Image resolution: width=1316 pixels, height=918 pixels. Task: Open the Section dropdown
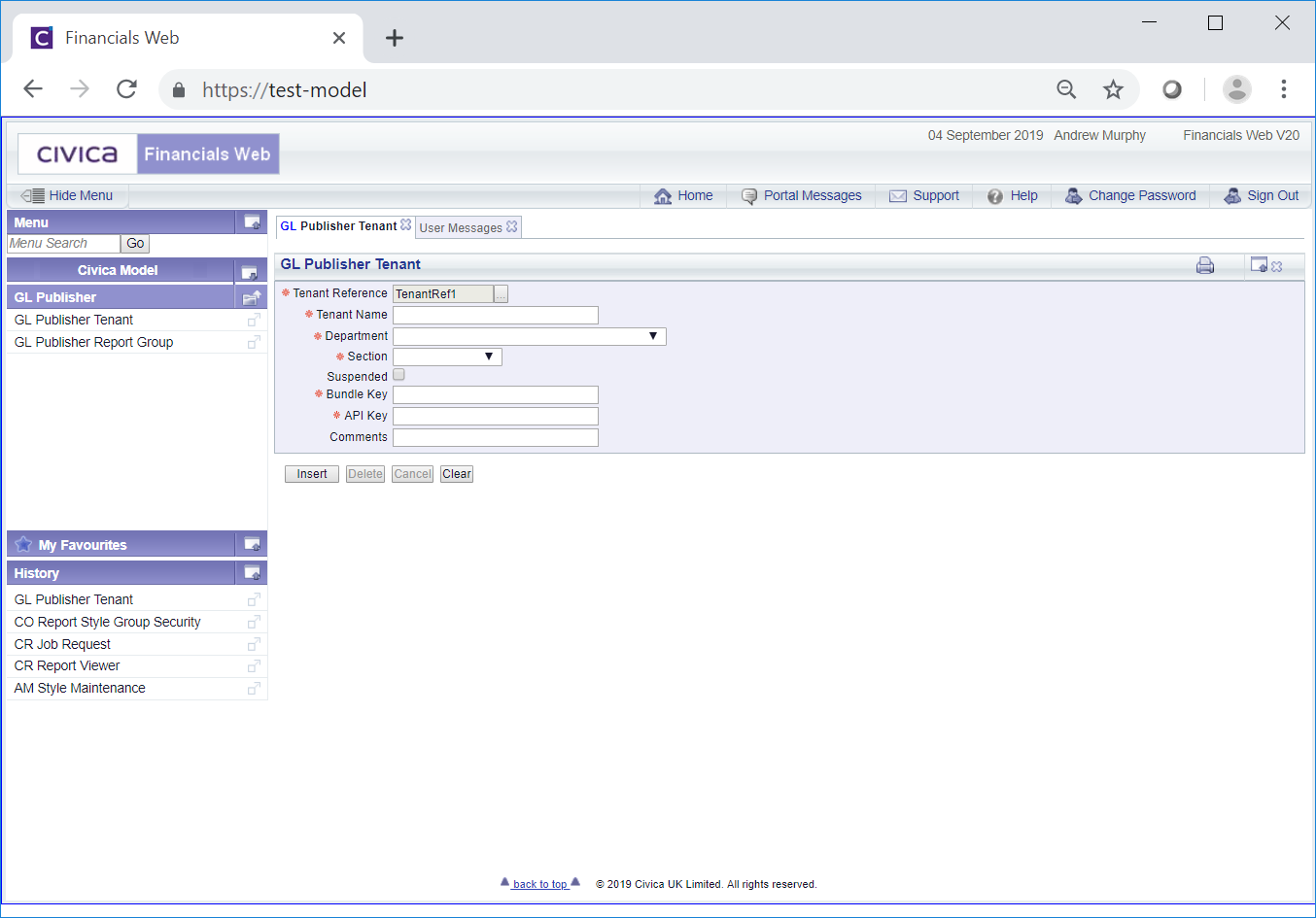pyautogui.click(x=447, y=357)
